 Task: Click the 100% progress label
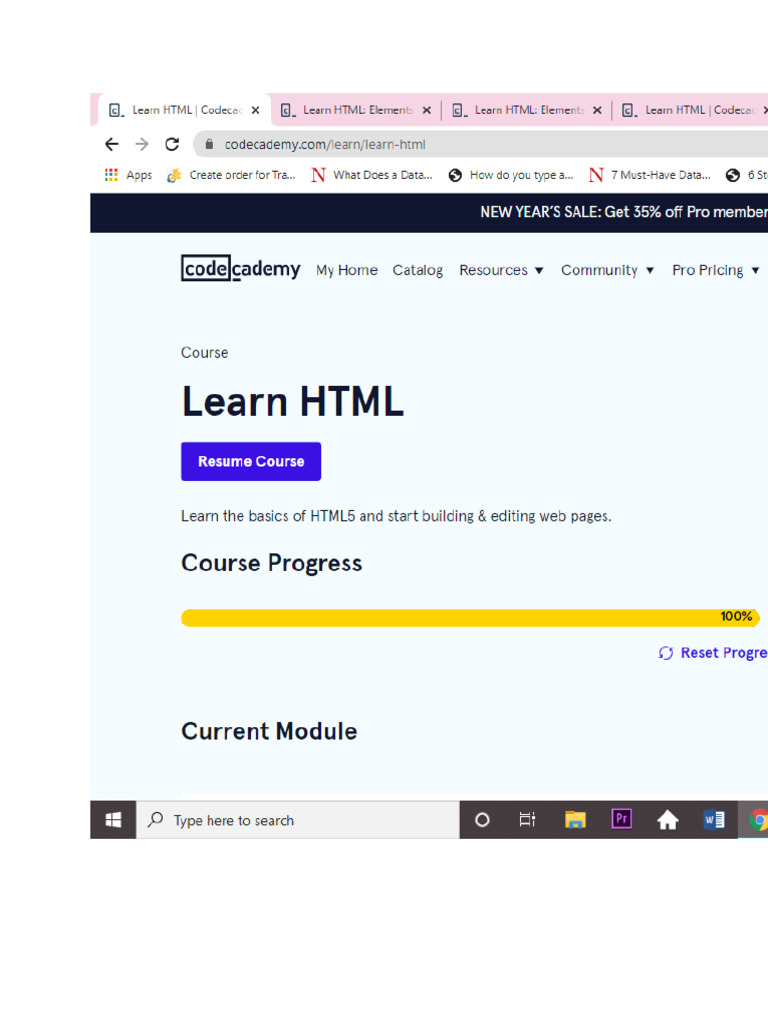[x=736, y=616]
